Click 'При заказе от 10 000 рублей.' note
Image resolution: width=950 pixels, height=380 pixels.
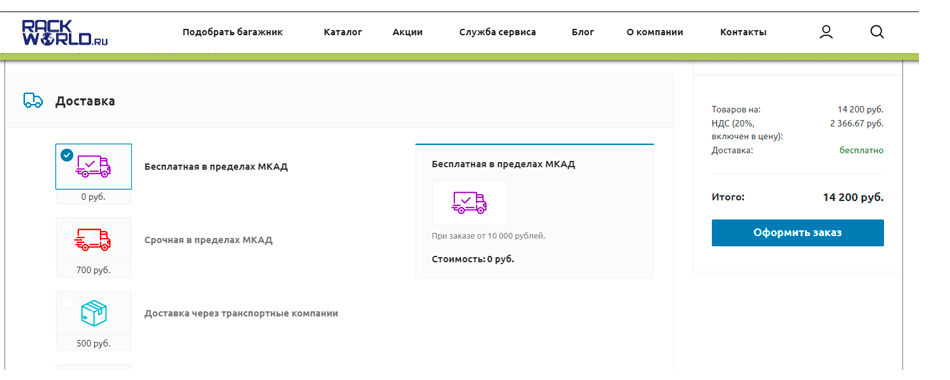[x=488, y=236]
